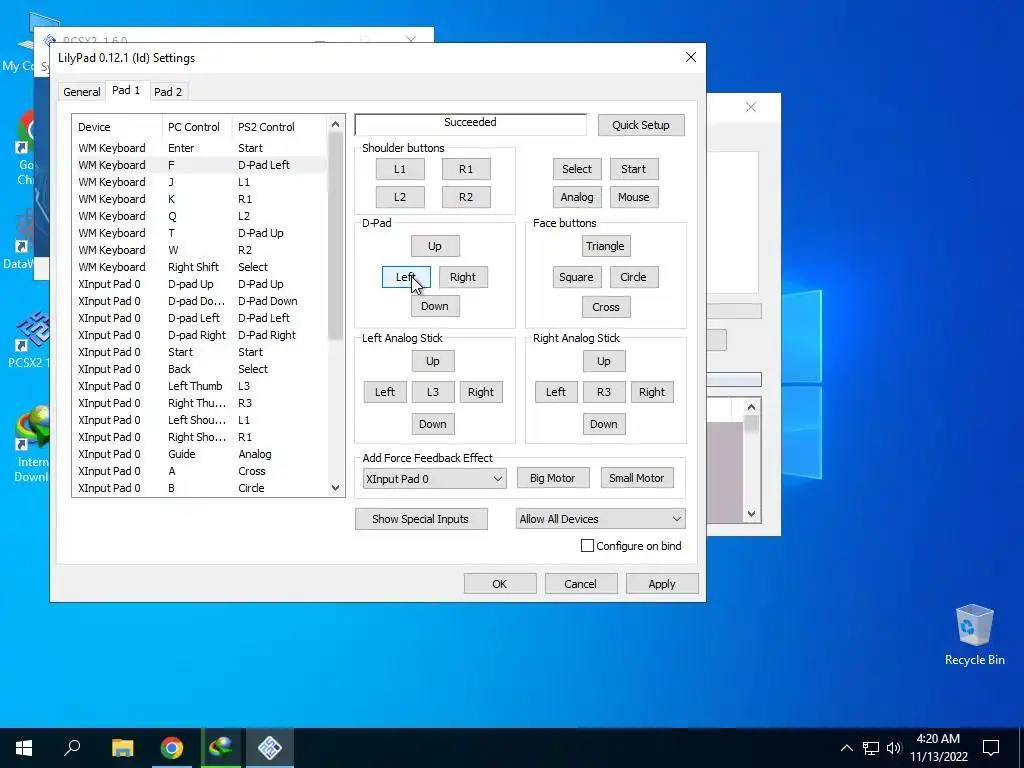Bind the D-Pad Left button
This screenshot has height=768, width=1024.
click(406, 277)
